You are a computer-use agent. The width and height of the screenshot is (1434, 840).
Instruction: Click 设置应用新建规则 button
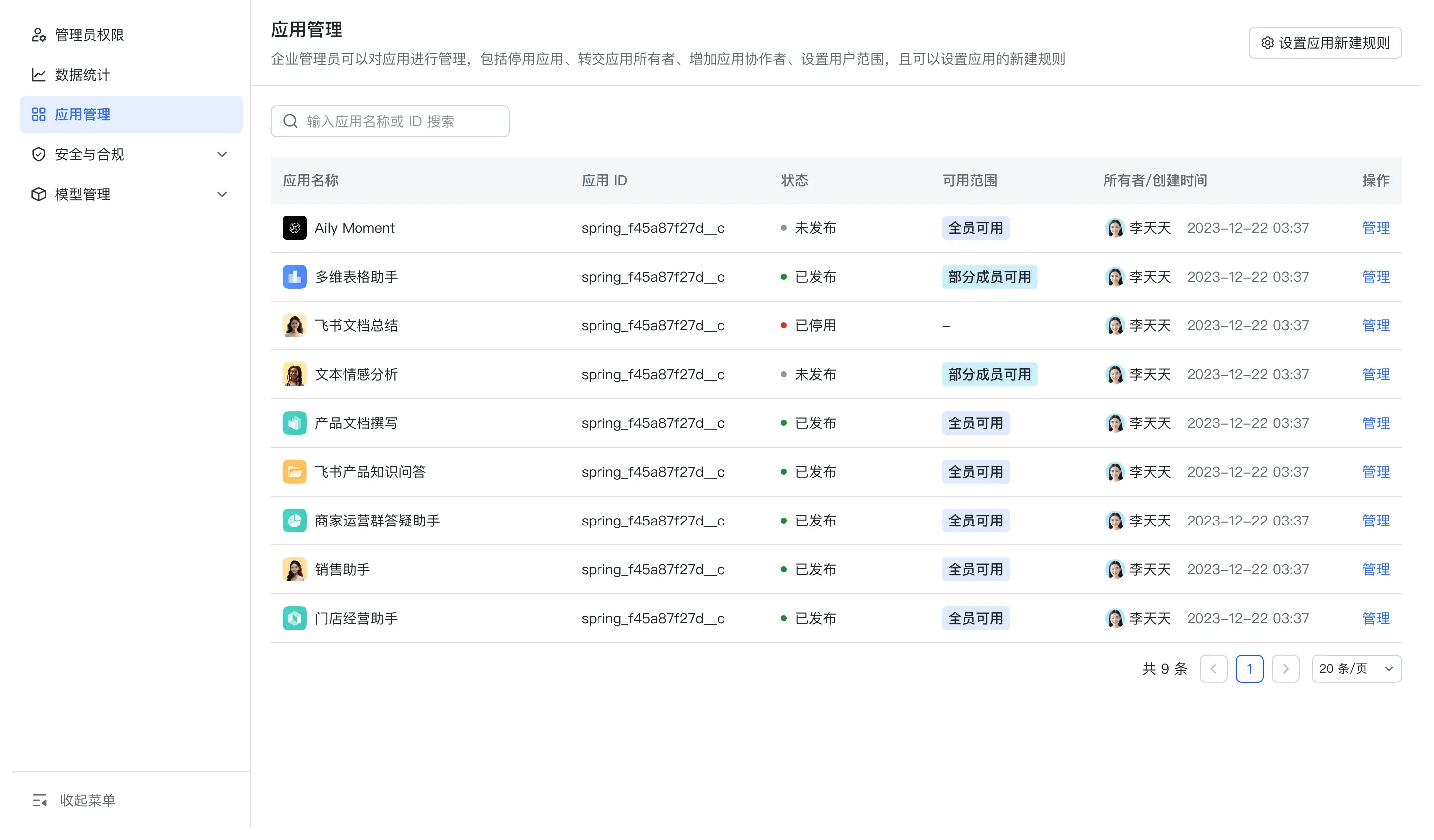pos(1343,43)
